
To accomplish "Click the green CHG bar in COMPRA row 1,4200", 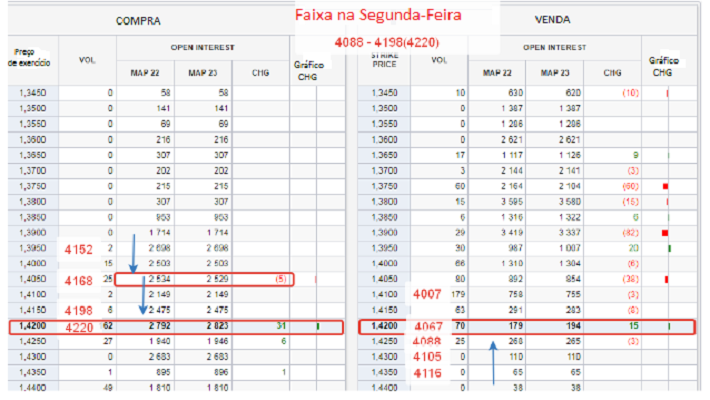I will click(x=318, y=326).
